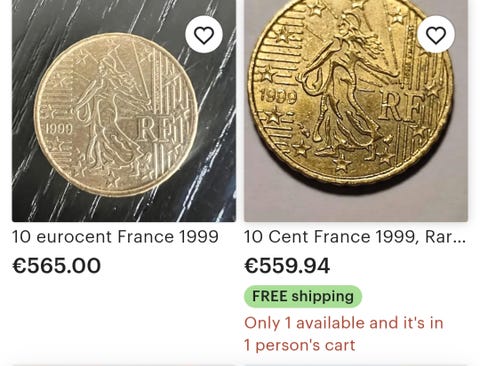The image size is (480, 366).
Task: Click the 'Only 1 available and it's in' notice
Action: (344, 323)
